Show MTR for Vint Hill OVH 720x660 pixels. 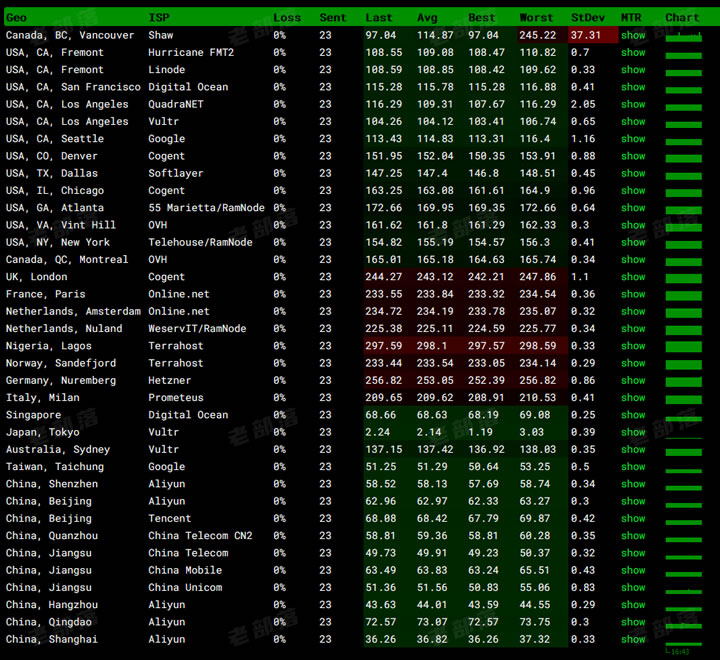click(633, 225)
